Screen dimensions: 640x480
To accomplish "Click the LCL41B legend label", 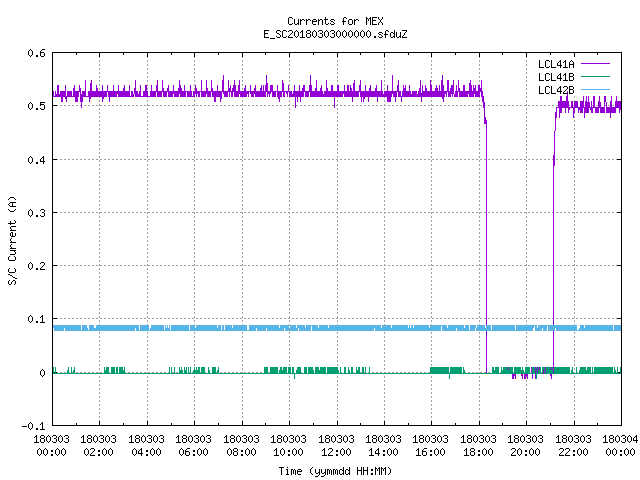I will [556, 77].
